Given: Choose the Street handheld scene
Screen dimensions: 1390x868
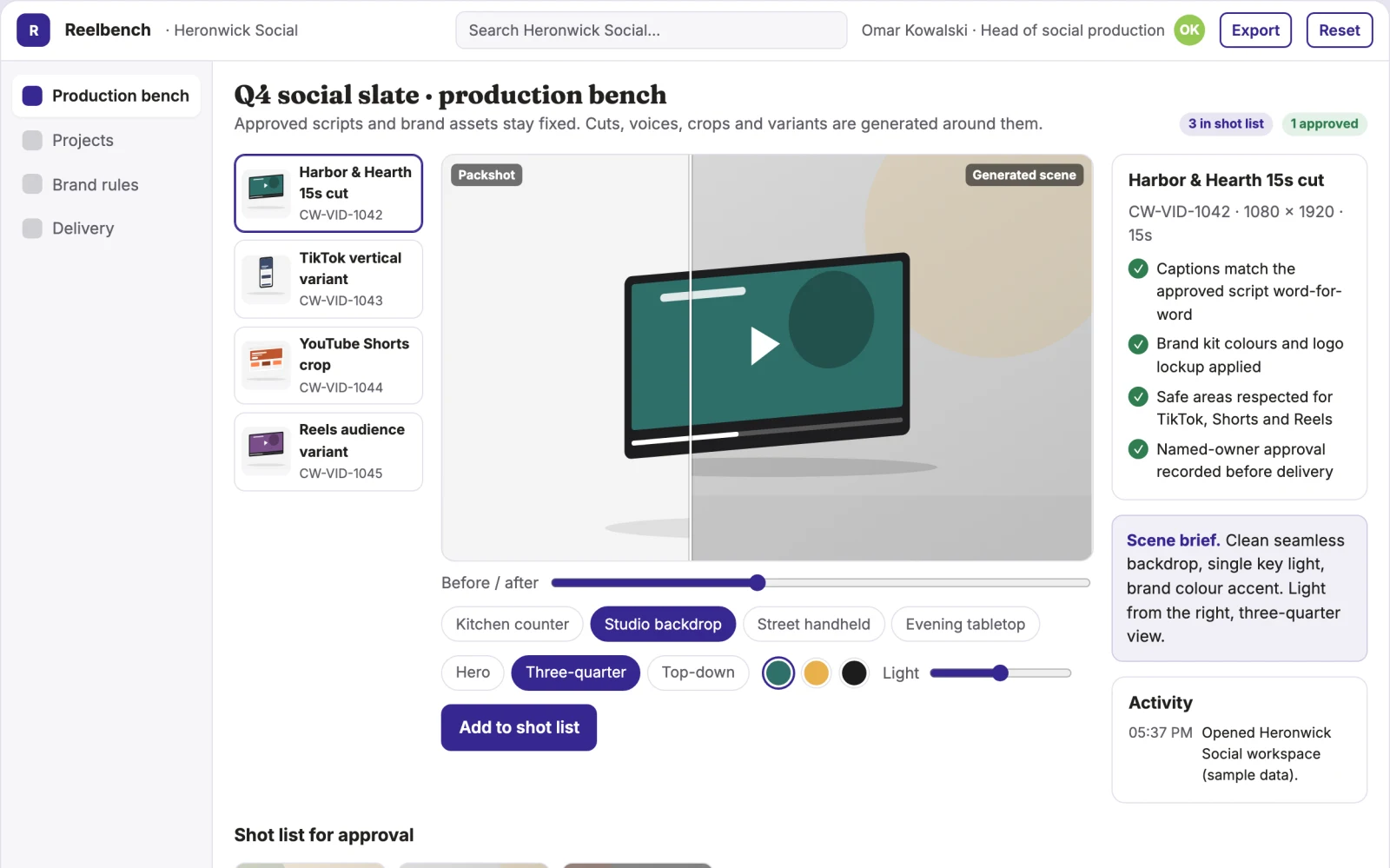Looking at the screenshot, I should (813, 624).
